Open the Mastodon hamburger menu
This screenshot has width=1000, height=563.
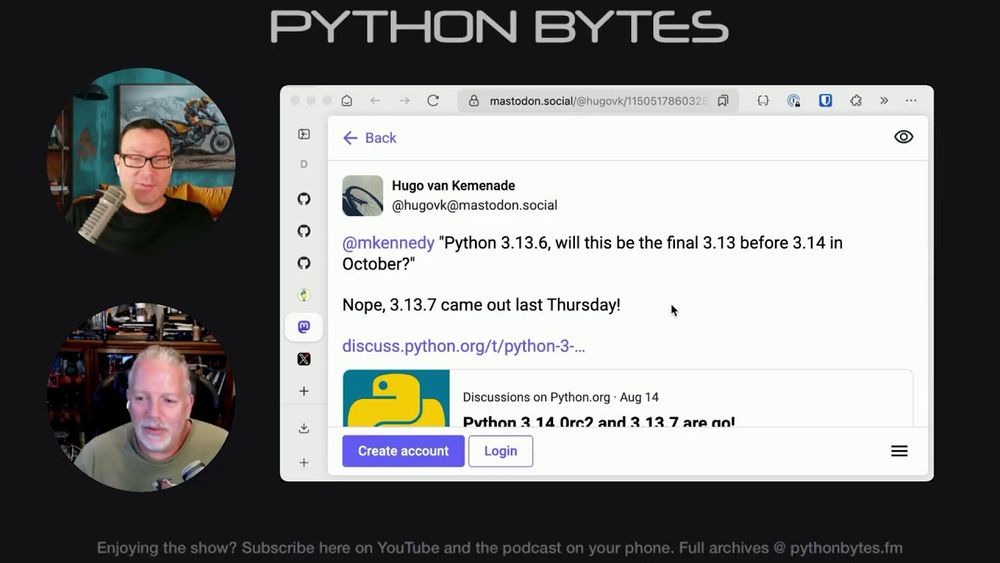899,451
